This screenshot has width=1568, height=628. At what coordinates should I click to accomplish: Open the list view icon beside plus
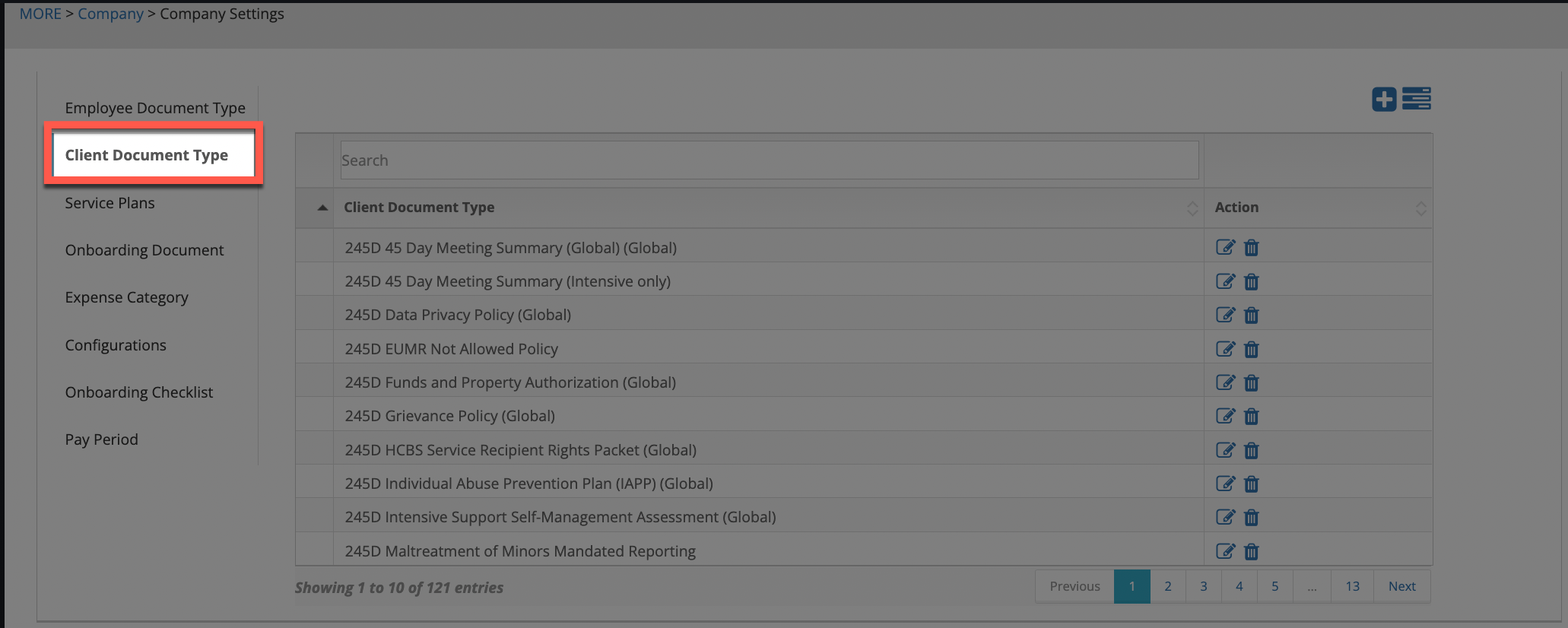click(x=1417, y=100)
